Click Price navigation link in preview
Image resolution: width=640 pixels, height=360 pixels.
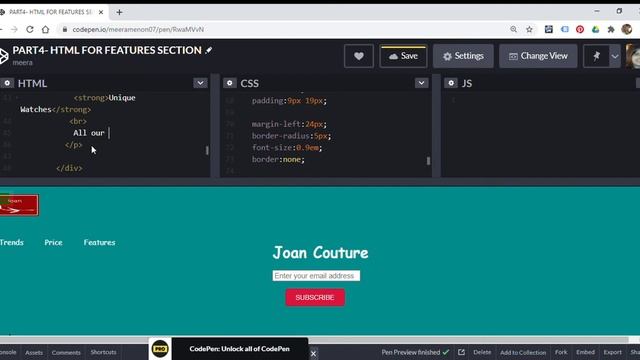coord(53,242)
